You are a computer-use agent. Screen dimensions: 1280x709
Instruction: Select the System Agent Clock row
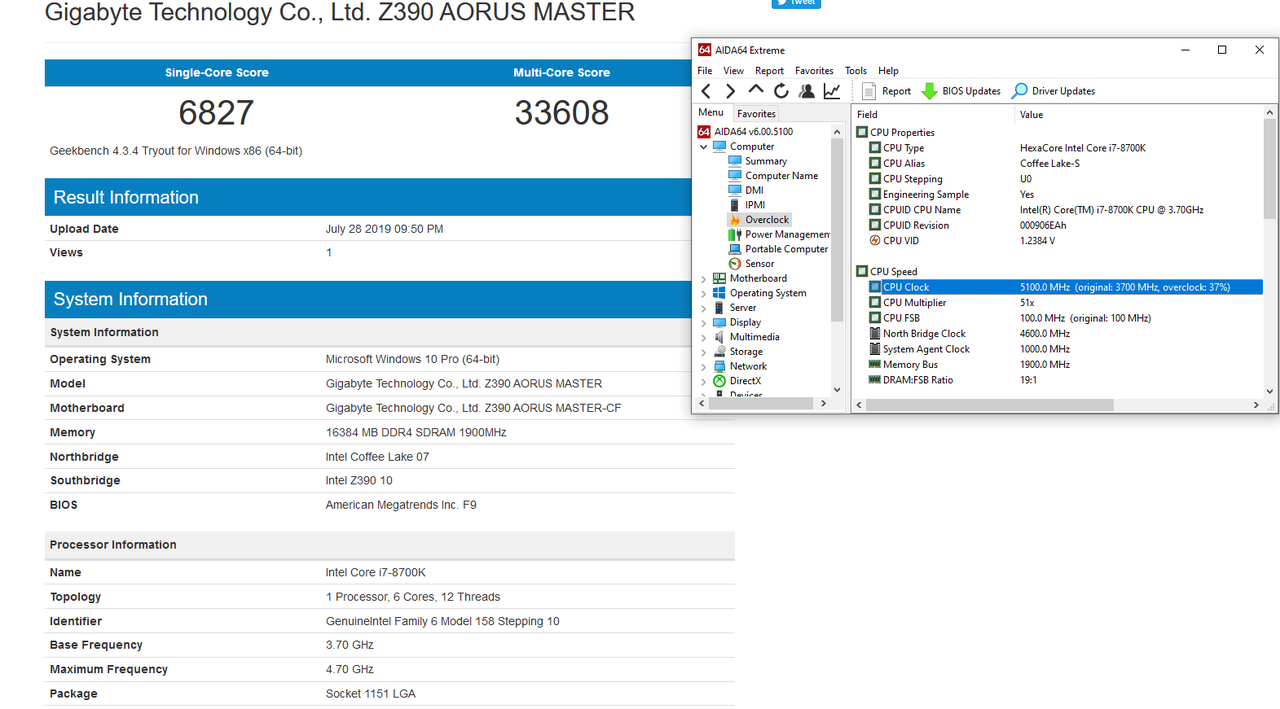pos(1060,349)
